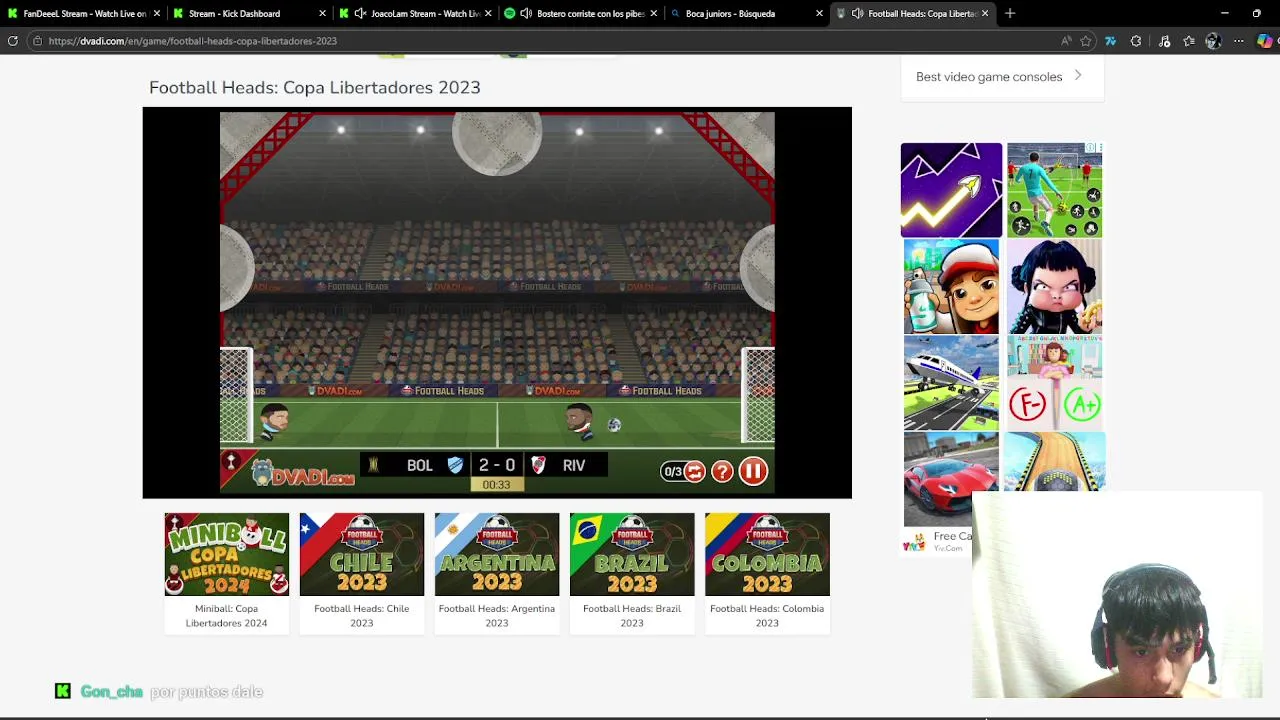Open 'Best video game consoles' link

[x=988, y=76]
